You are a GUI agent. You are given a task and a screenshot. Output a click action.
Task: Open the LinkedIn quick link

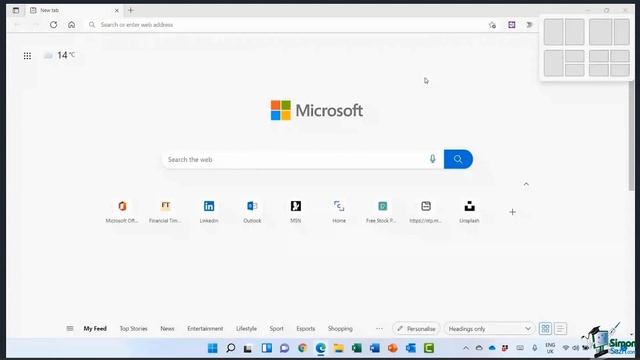(209, 211)
